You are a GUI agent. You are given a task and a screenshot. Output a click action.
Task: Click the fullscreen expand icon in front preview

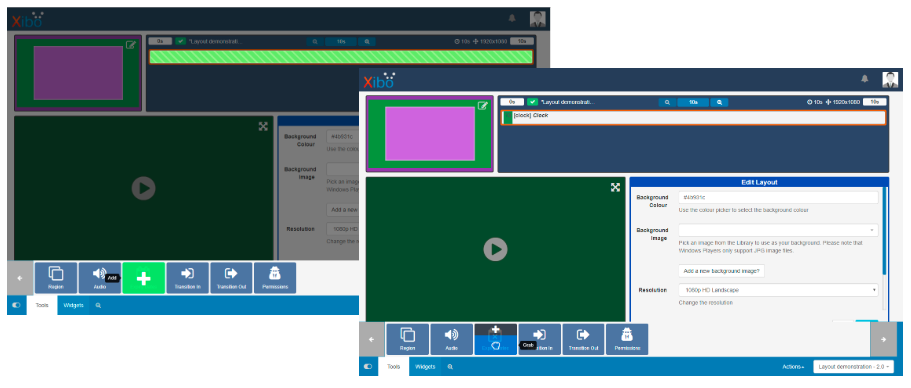[x=615, y=187]
